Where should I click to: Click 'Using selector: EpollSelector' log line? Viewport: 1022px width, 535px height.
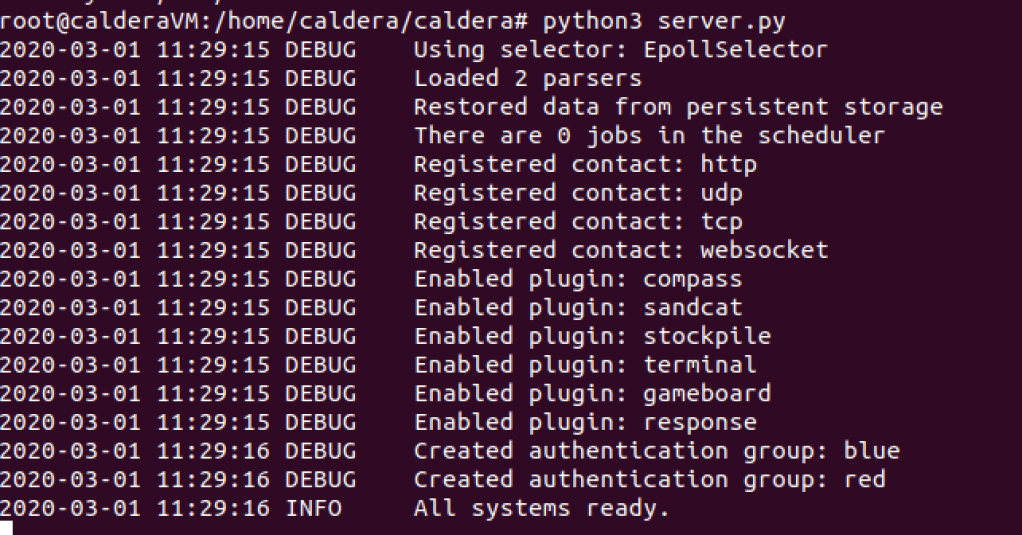[x=620, y=49]
